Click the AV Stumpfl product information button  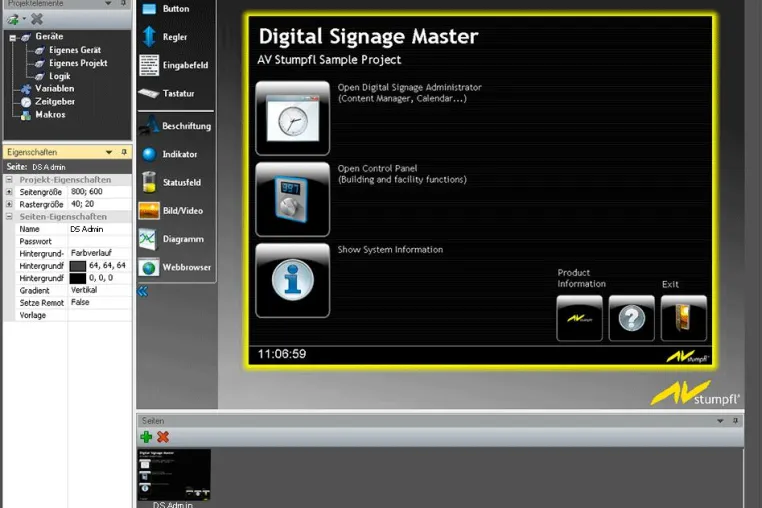coord(579,318)
